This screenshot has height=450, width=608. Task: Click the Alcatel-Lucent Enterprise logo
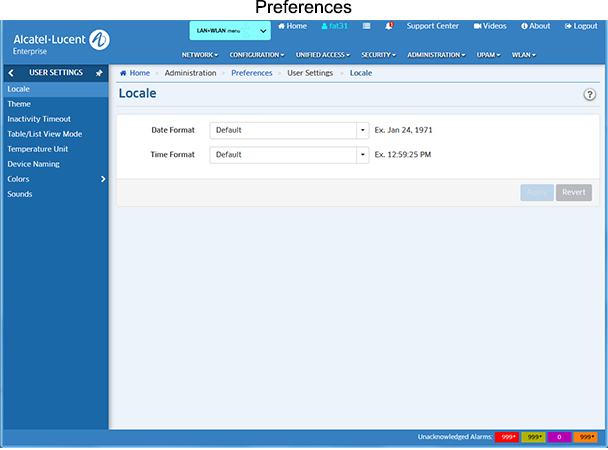click(x=60, y=42)
